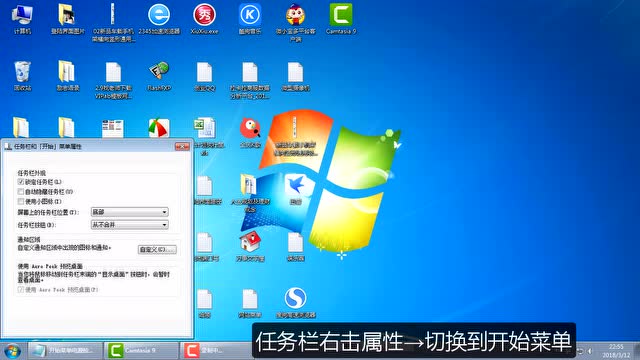
Task: Launch the Kugou music K icon
Action: pyautogui.click(x=249, y=20)
